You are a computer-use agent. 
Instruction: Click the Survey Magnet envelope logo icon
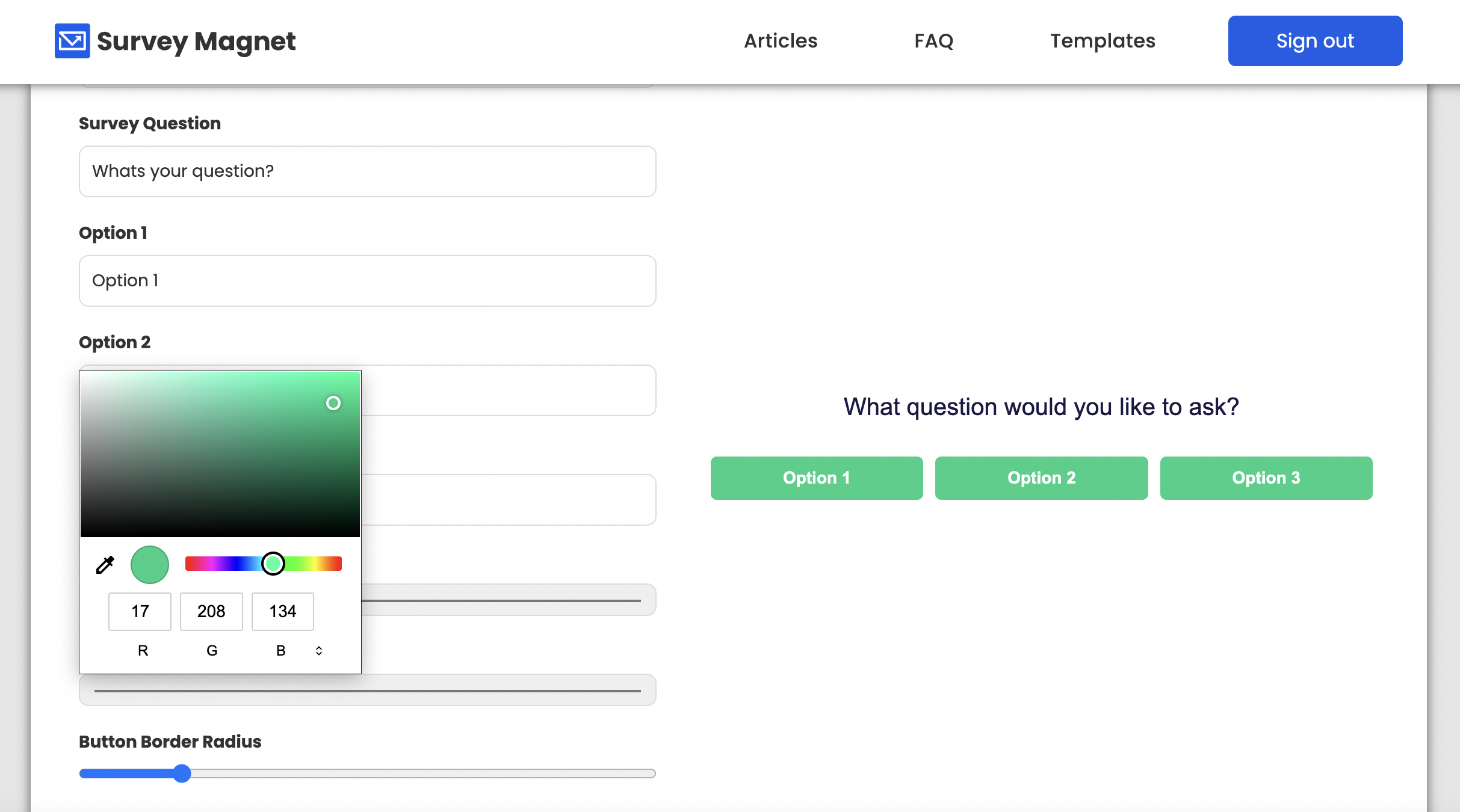tap(72, 41)
